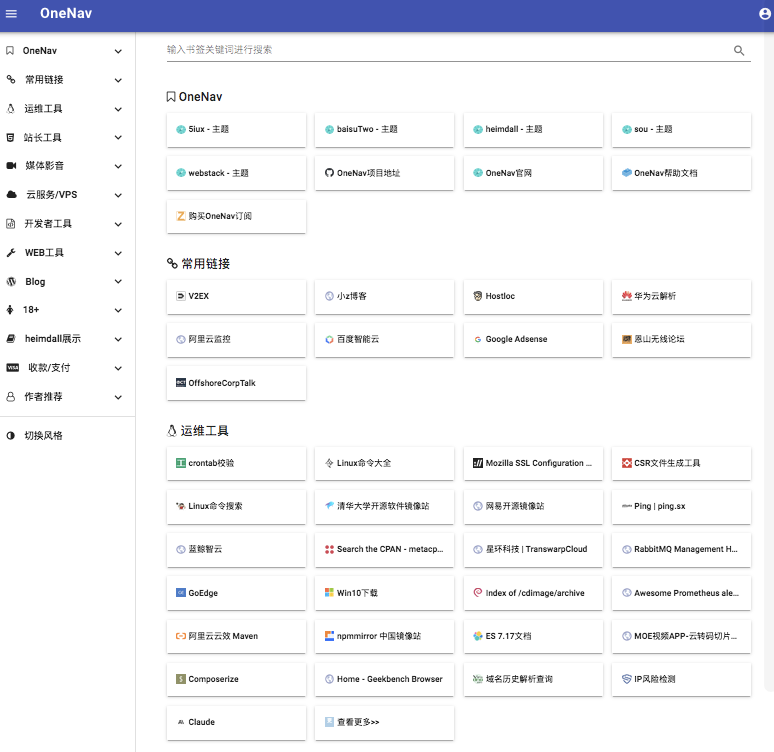Viewport: 774px width, 752px height.
Task: Click the Visa card icon beside 收款/支付
Action: pyautogui.click(x=12, y=368)
